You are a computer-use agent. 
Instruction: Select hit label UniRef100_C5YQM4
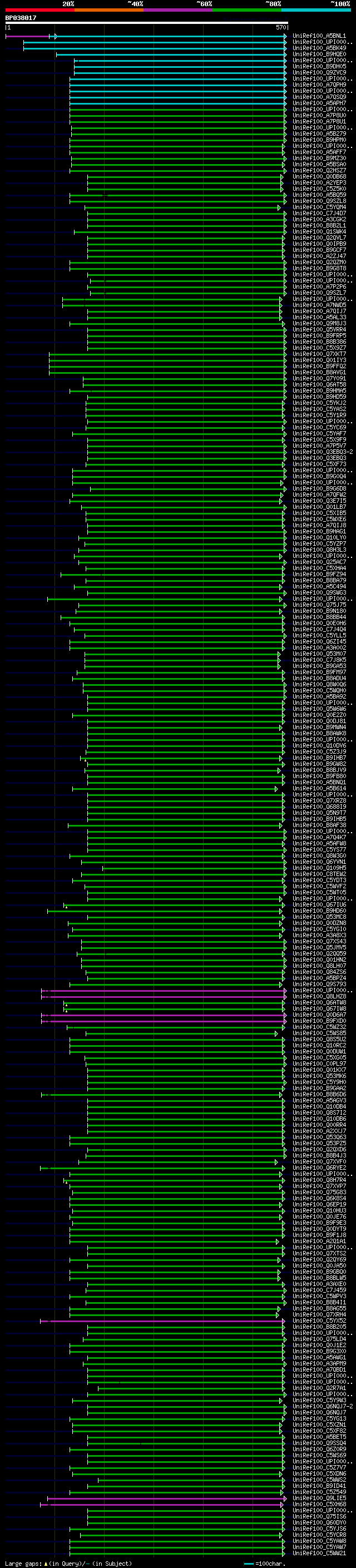click(319, 207)
